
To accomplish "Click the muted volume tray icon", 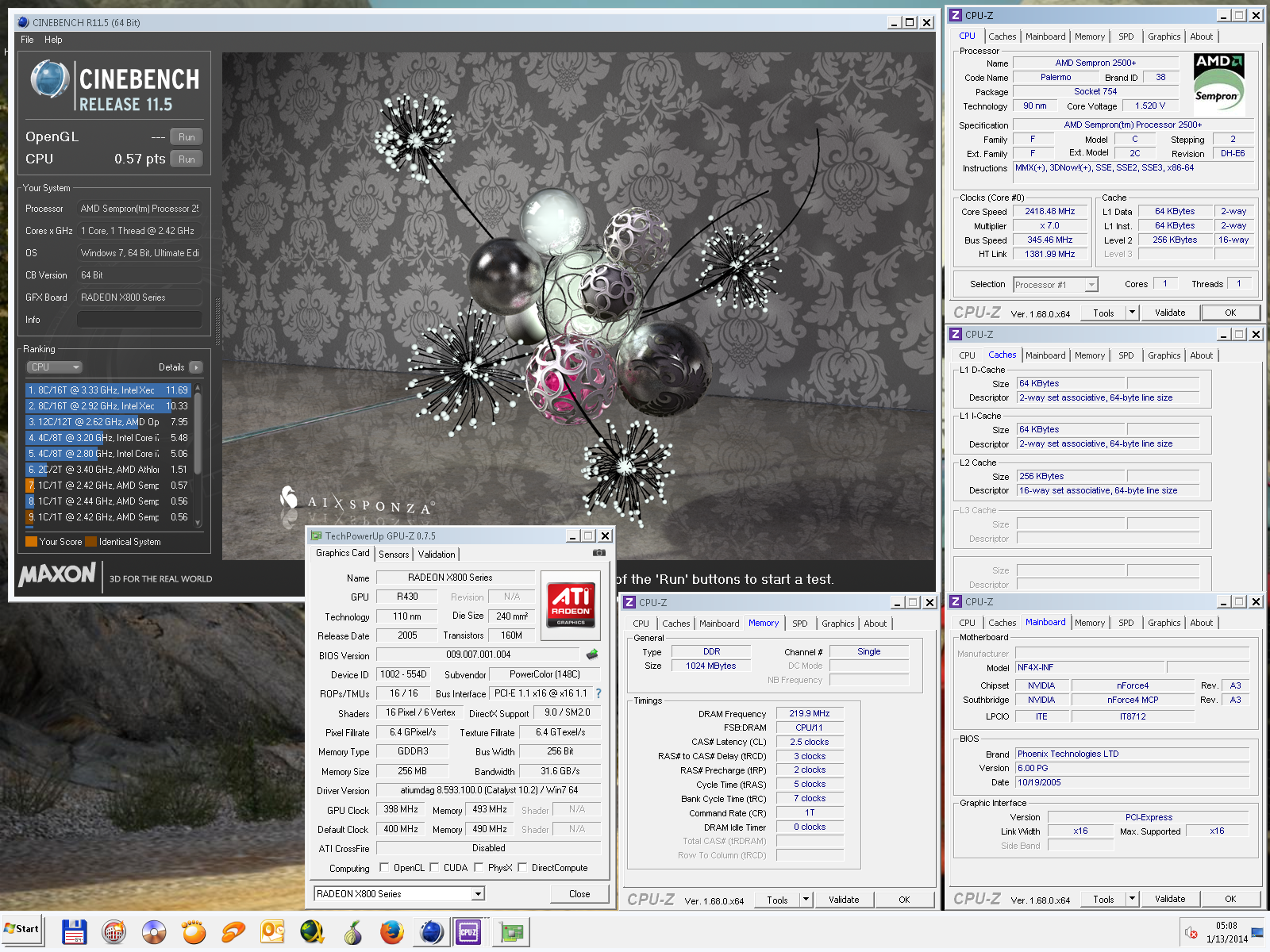I will [1191, 932].
